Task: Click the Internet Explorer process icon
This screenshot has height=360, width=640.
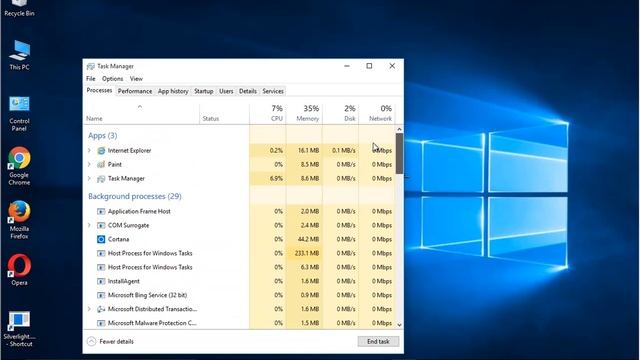Action: (x=101, y=151)
